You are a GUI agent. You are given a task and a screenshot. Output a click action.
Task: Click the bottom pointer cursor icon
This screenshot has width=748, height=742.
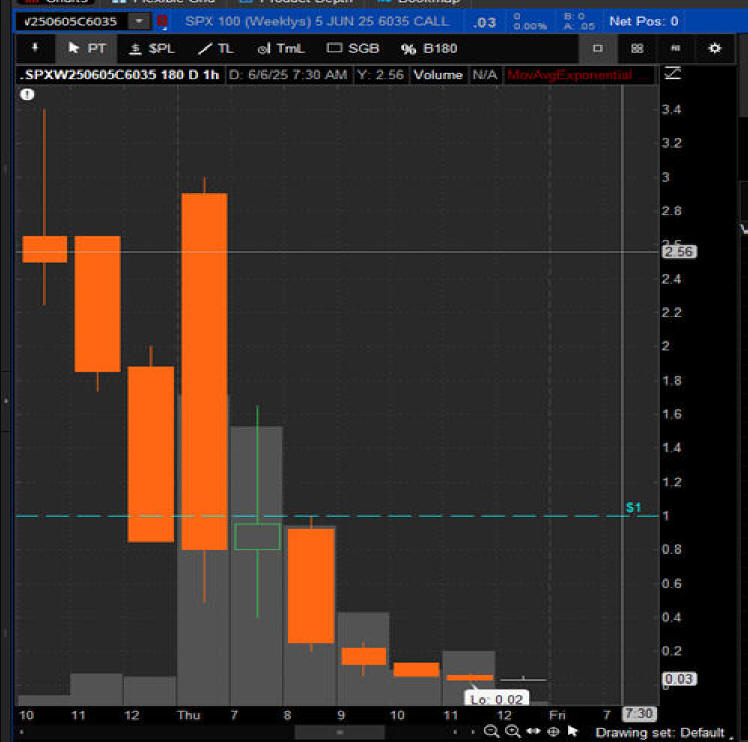pos(573,731)
